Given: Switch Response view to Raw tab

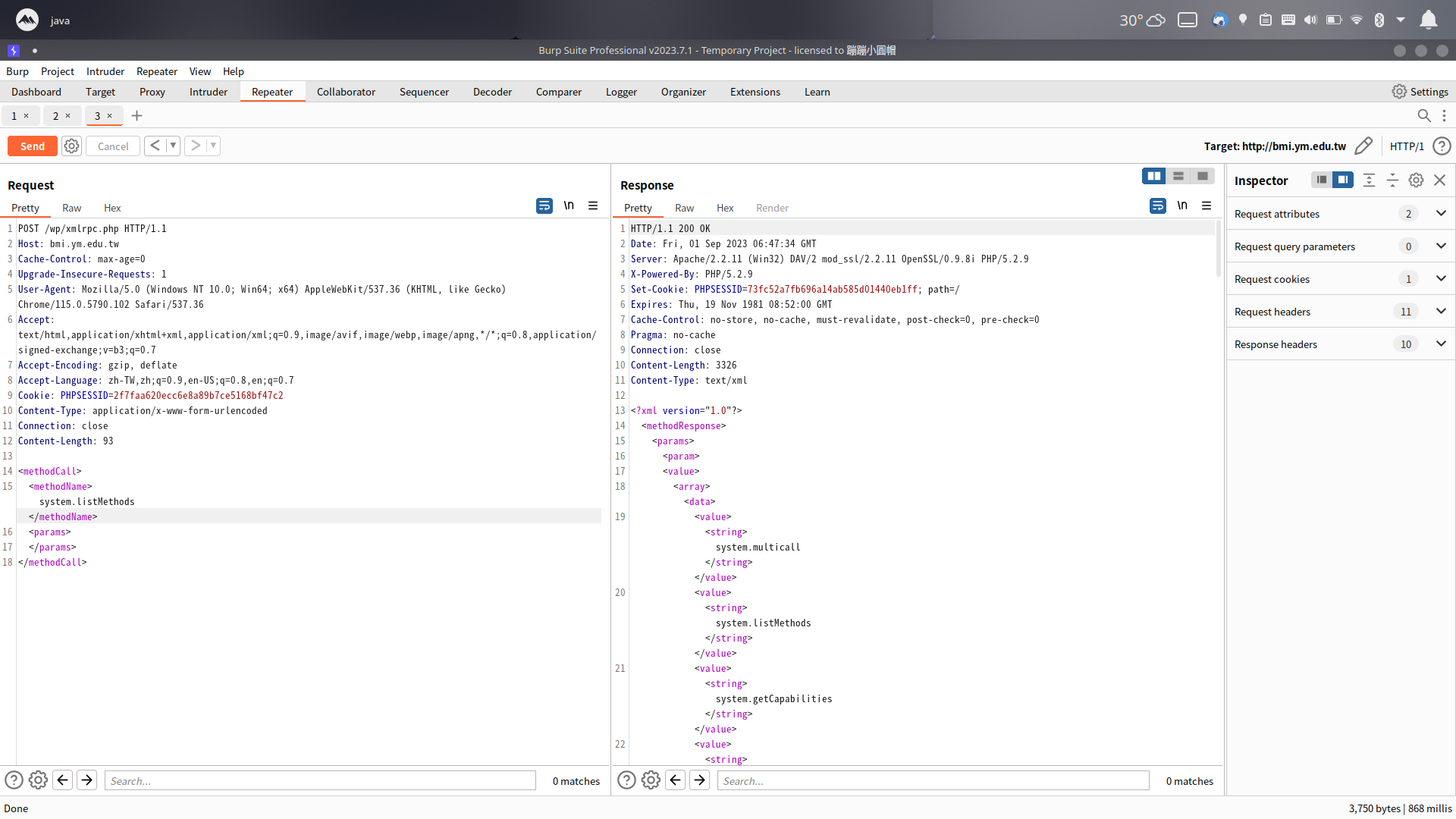Looking at the screenshot, I should 684,208.
